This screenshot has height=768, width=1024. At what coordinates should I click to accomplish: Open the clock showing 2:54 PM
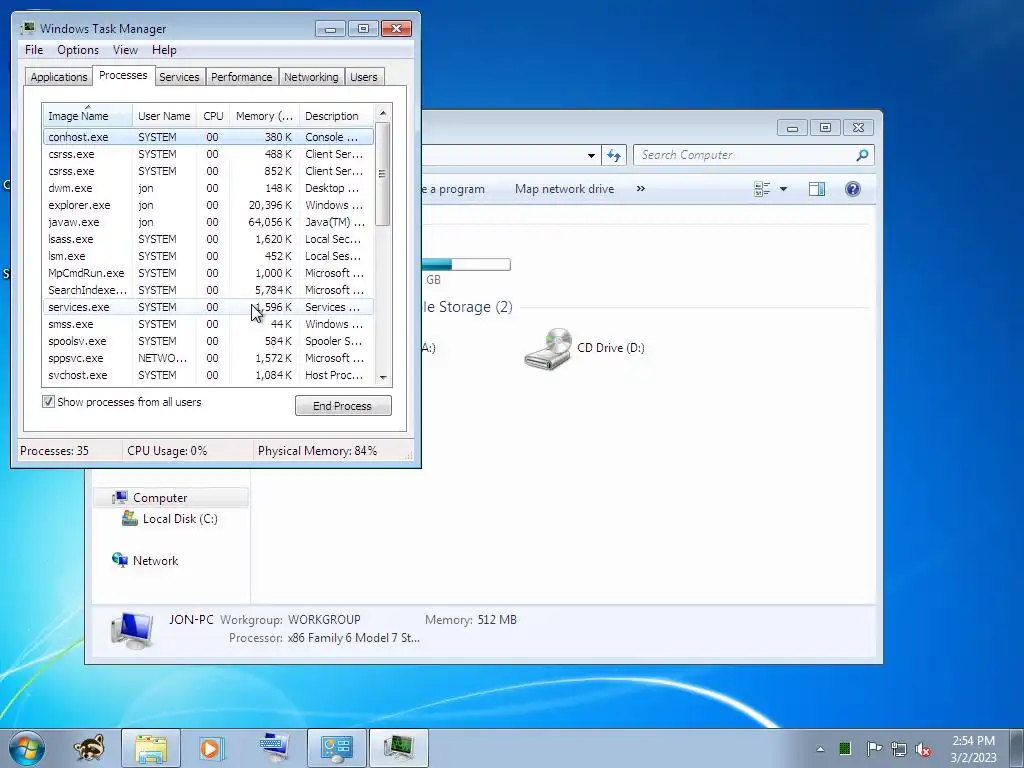[x=973, y=749]
